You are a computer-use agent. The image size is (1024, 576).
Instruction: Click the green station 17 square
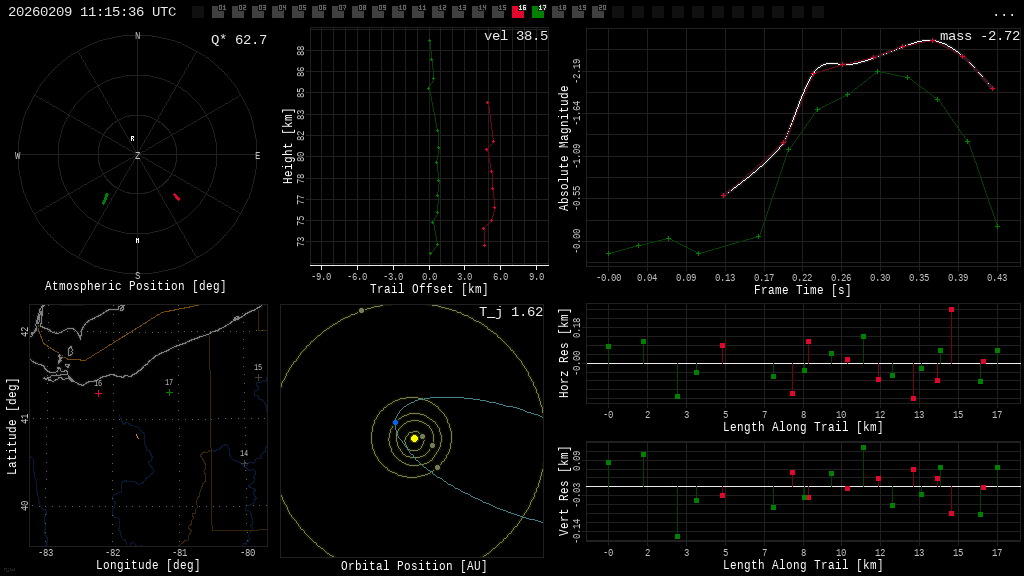[x=537, y=12]
